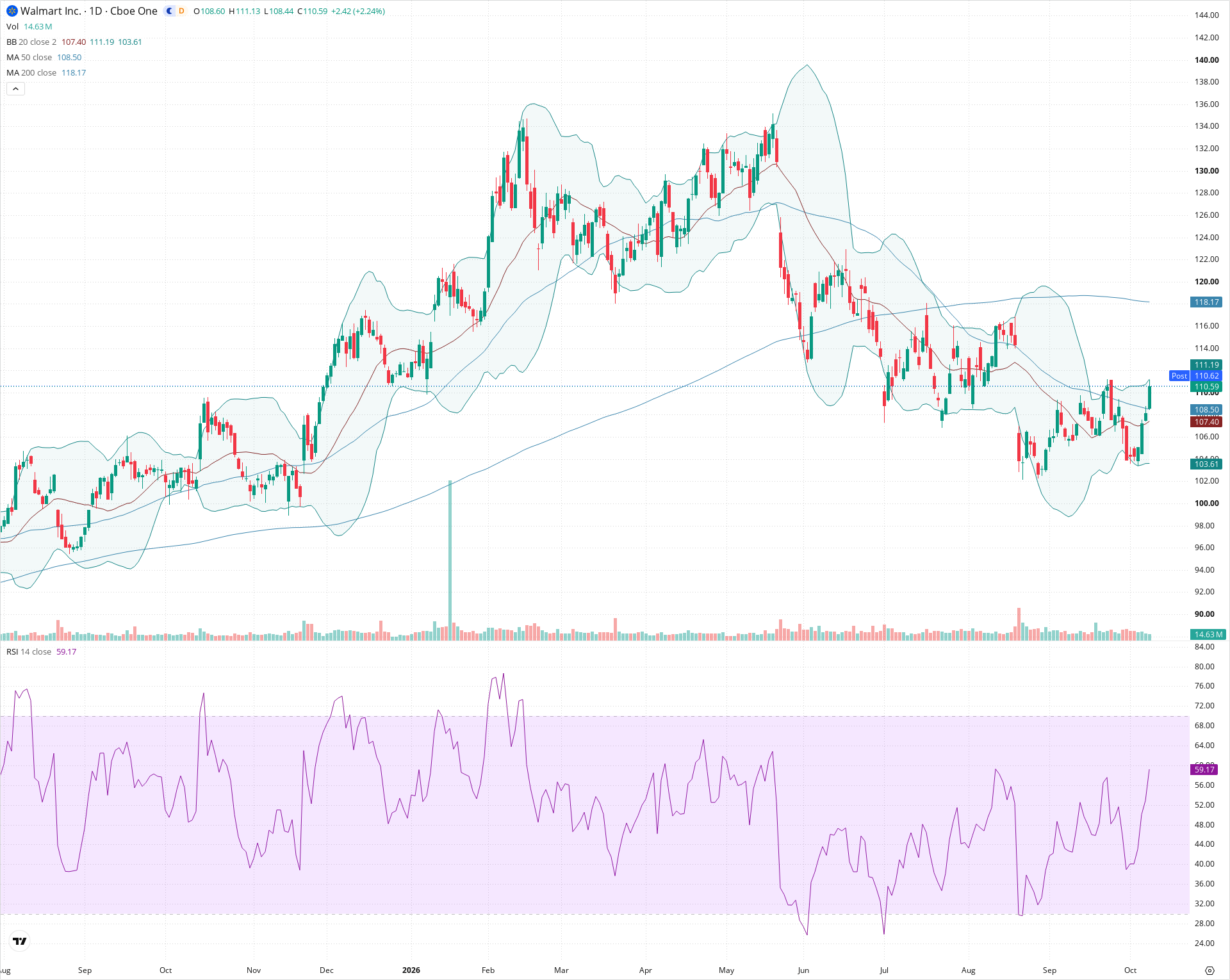Click the Jun label on time axis
Screen dimensions: 1230x980
[x=803, y=970]
